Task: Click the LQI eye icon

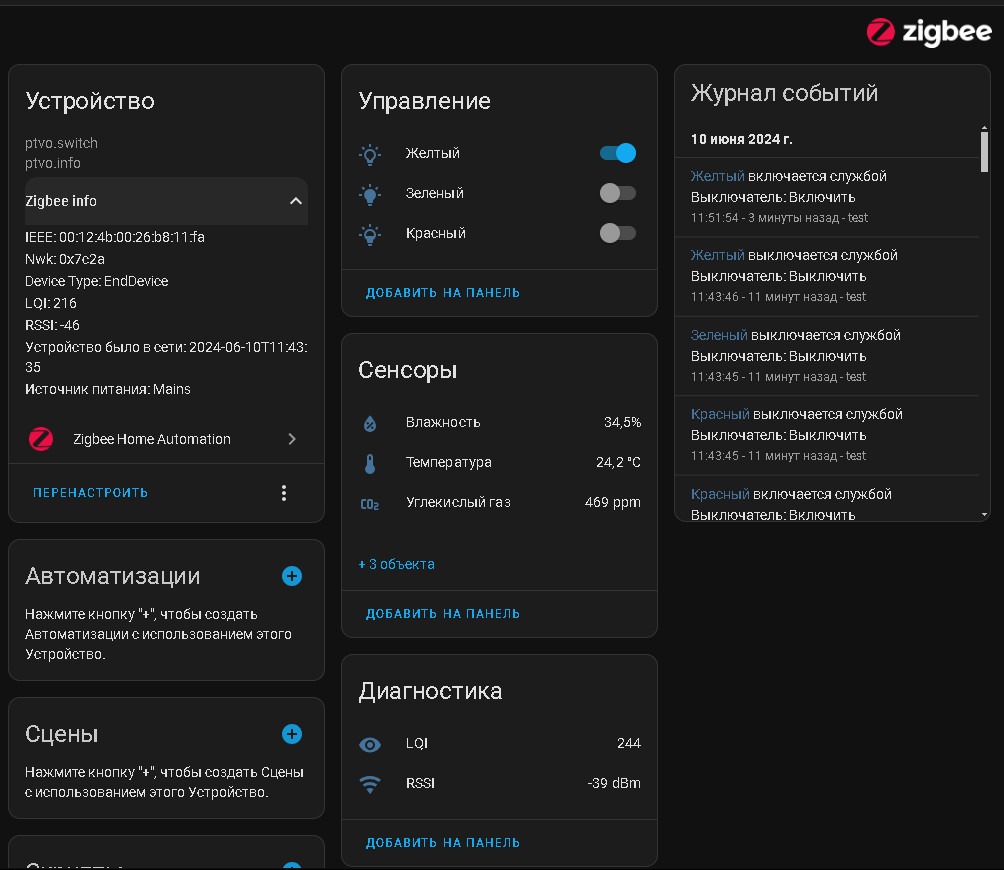Action: coord(370,744)
